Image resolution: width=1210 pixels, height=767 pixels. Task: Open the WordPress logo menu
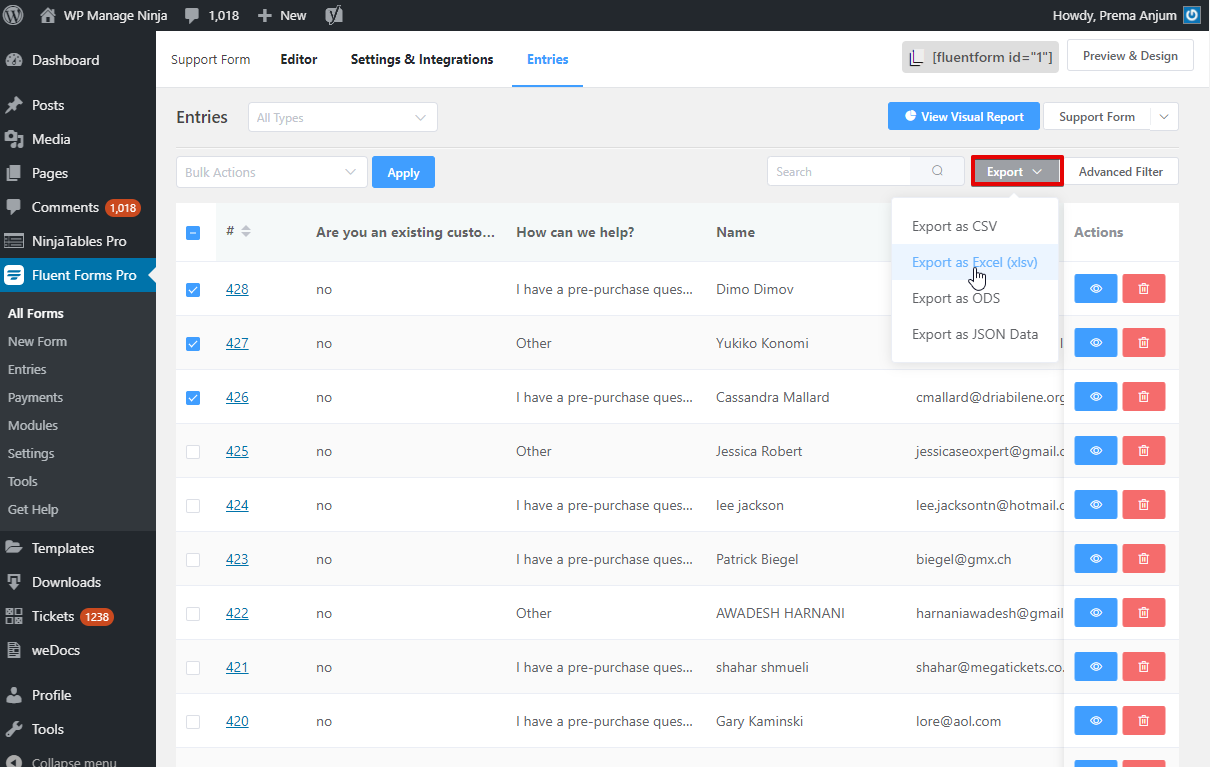point(14,15)
